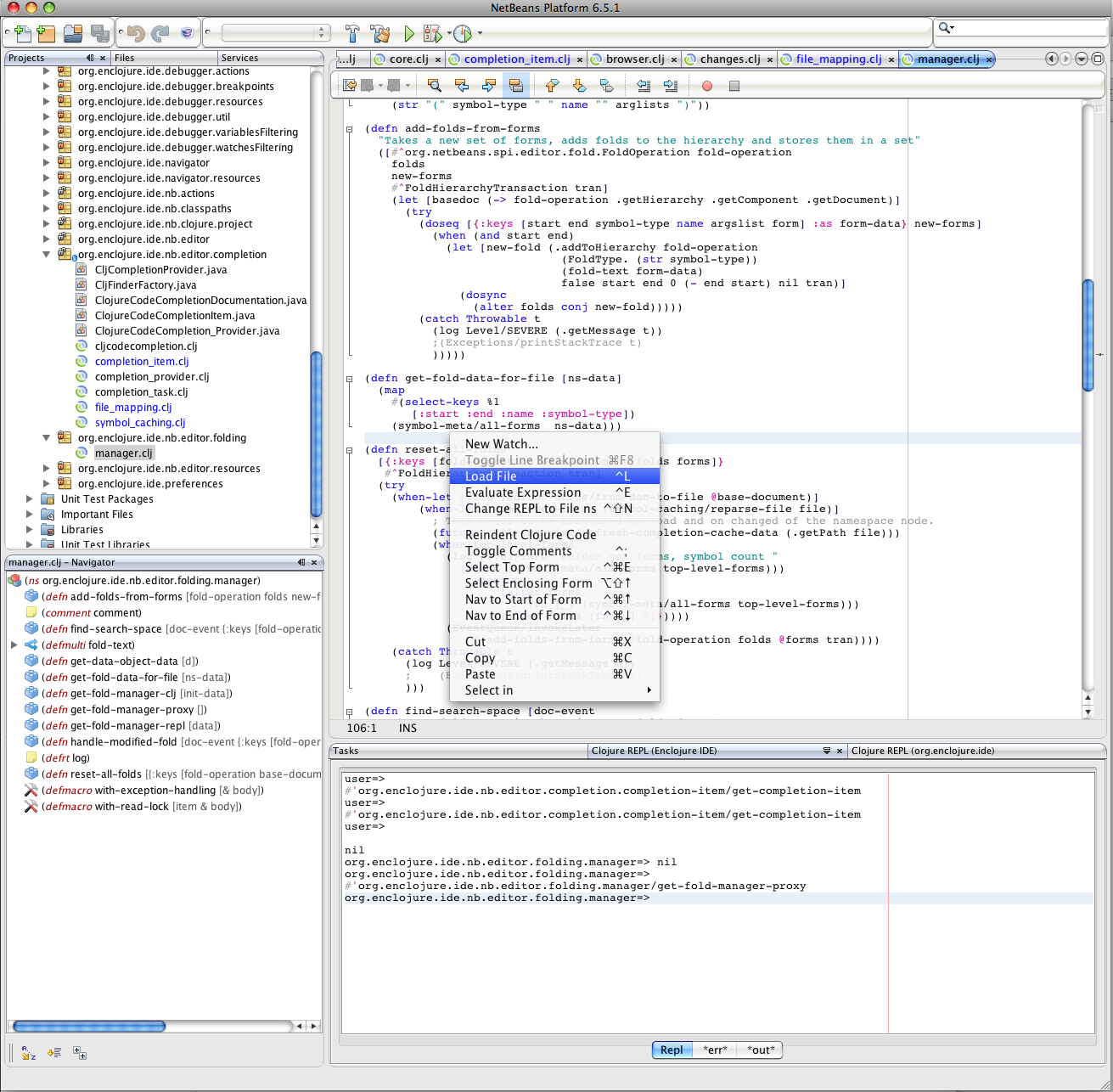
Task: Click the Next Bookmark icon
Action: pyautogui.click(x=579, y=85)
